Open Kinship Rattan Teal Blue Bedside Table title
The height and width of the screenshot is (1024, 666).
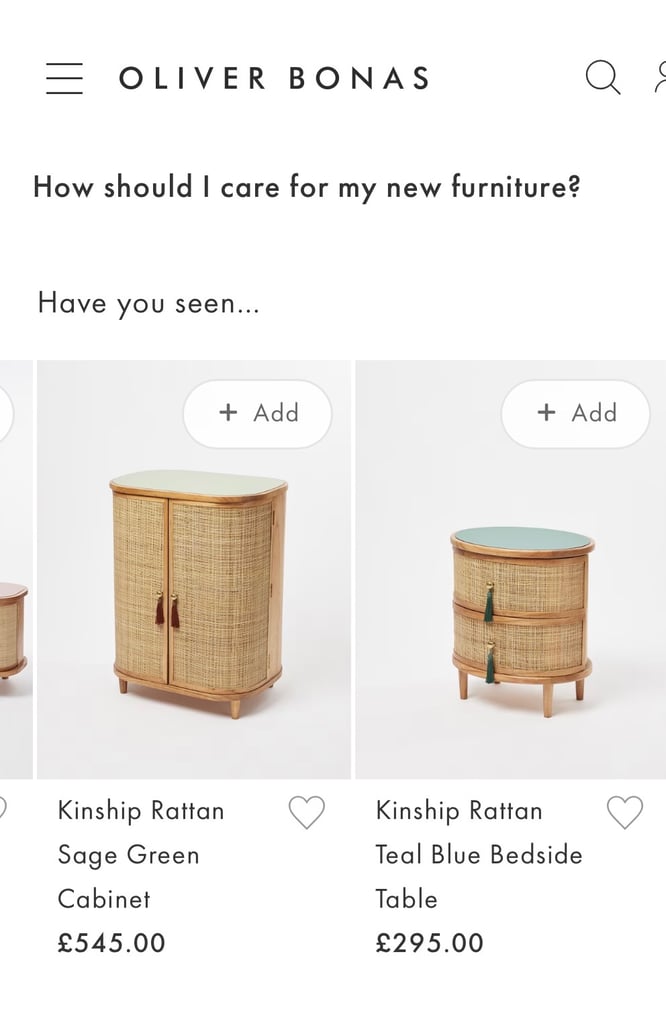(x=479, y=854)
